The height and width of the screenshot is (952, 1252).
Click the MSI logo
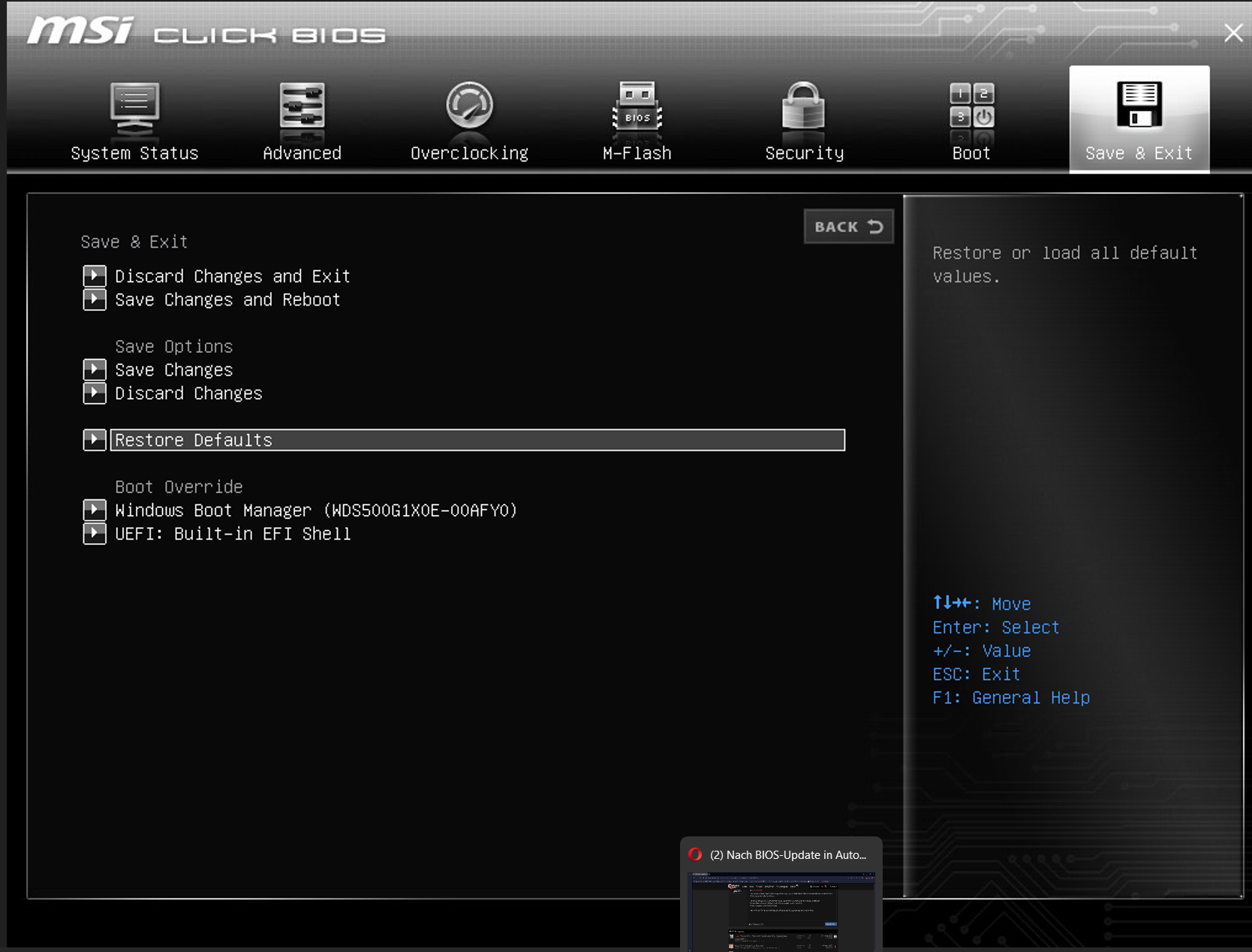pos(80,30)
